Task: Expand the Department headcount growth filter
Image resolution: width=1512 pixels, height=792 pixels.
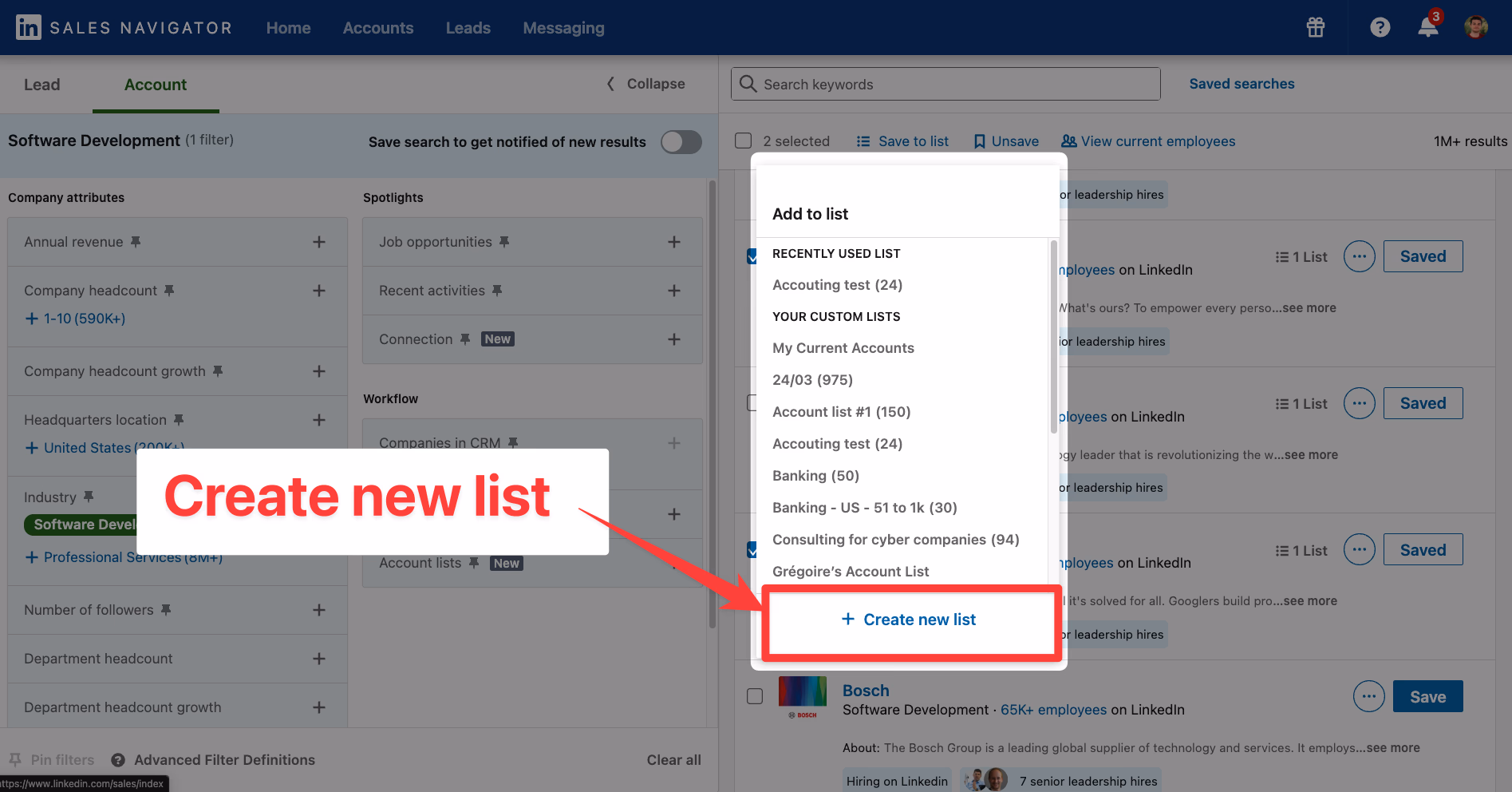Action: click(319, 707)
